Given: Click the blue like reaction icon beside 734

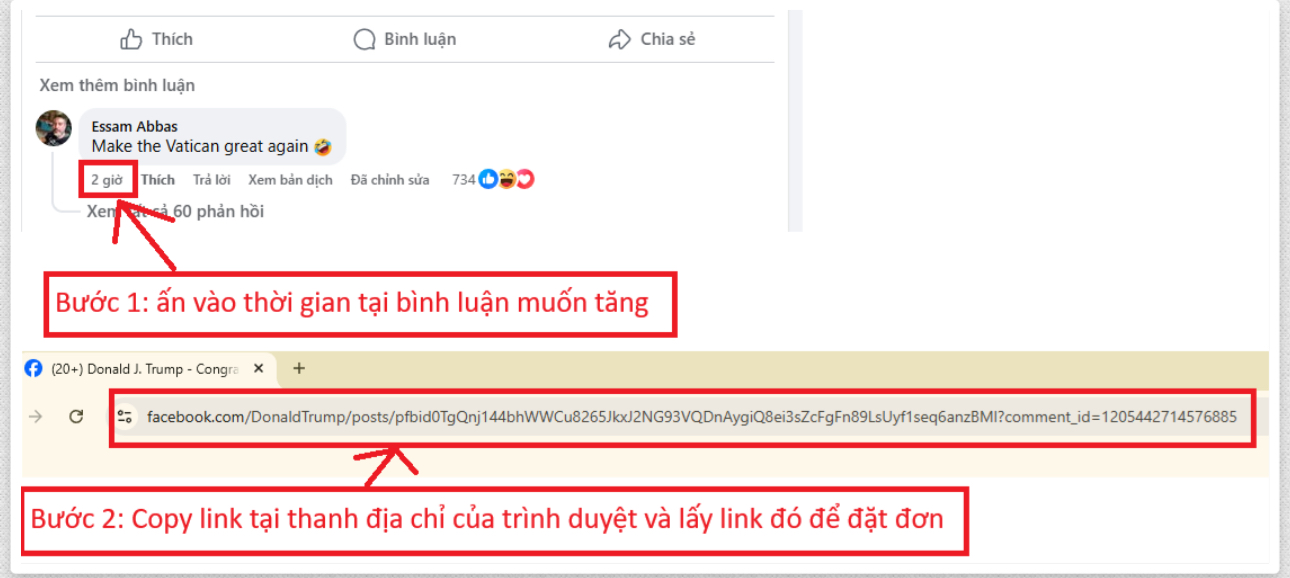Looking at the screenshot, I should tap(488, 180).
